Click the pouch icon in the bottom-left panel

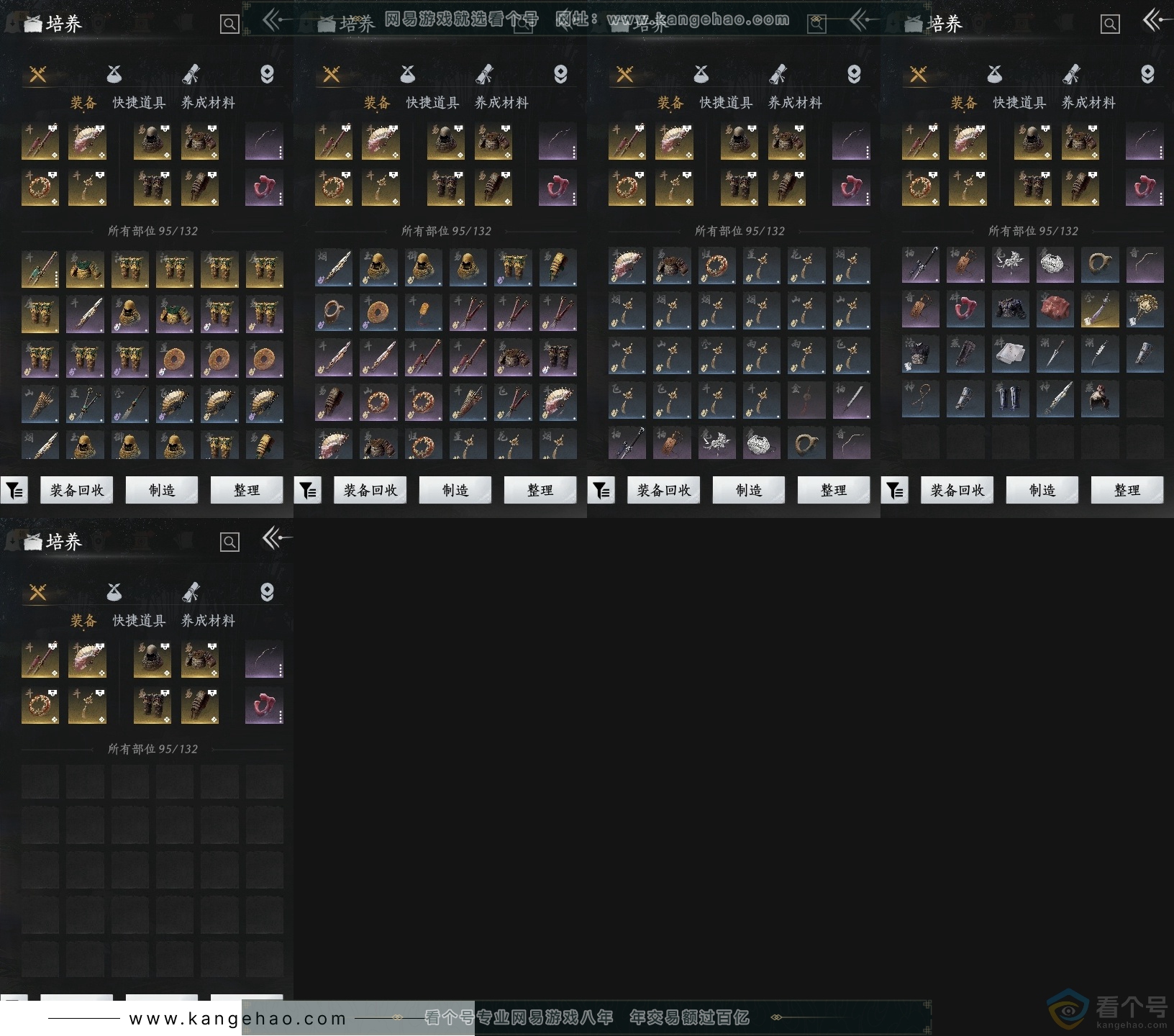click(x=114, y=592)
